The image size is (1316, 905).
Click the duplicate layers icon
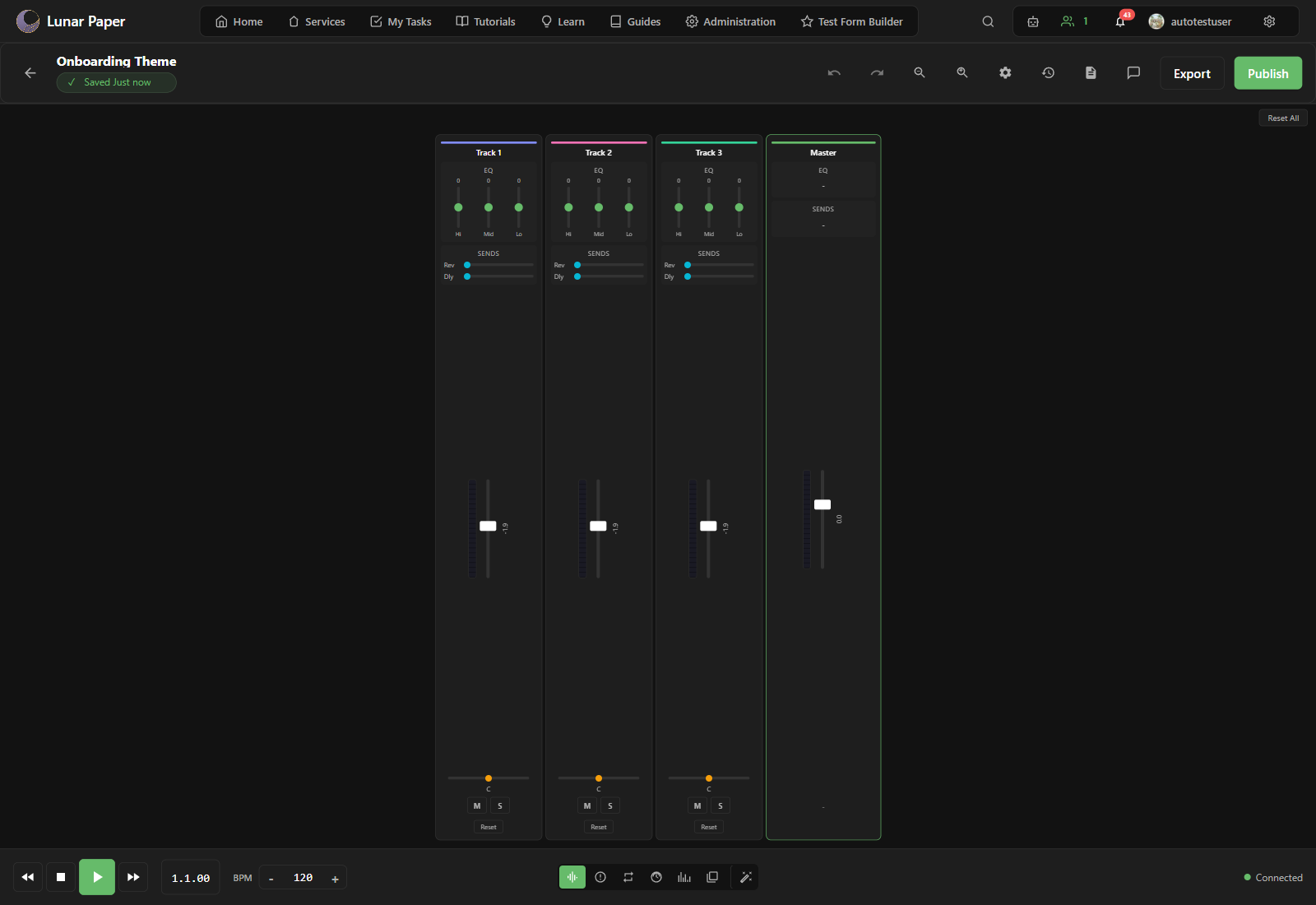point(712,877)
